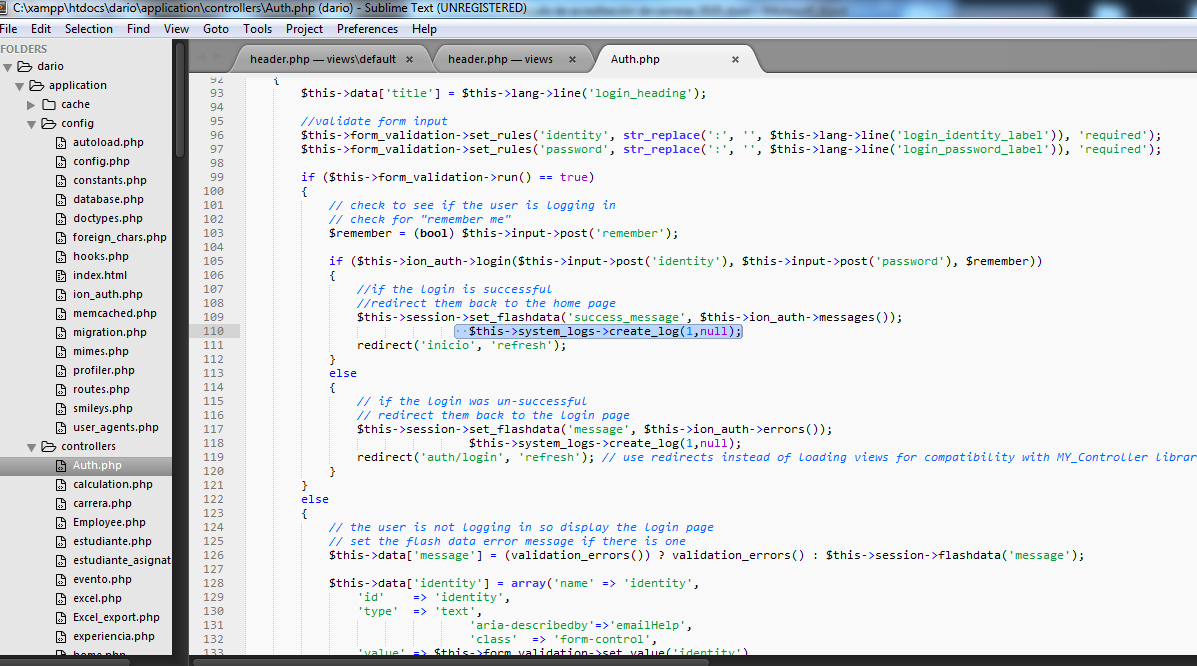This screenshot has height=666, width=1197.
Task: Open the Preferences menu
Action: pos(367,29)
